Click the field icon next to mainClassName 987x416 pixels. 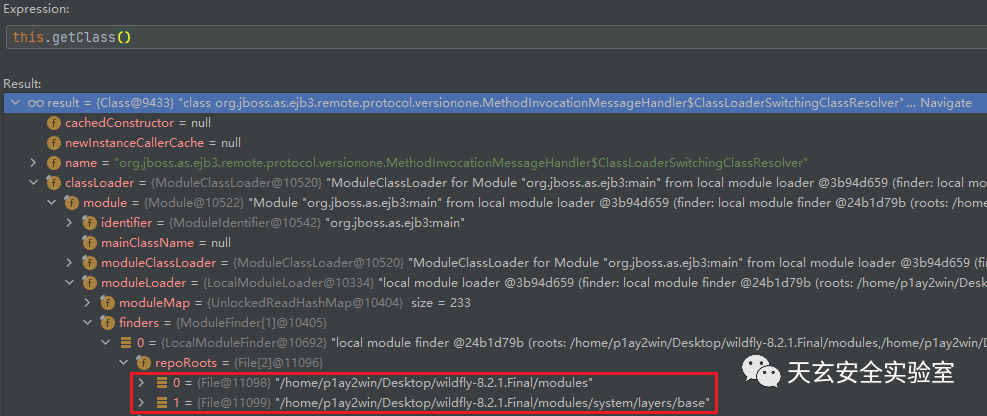(89, 243)
